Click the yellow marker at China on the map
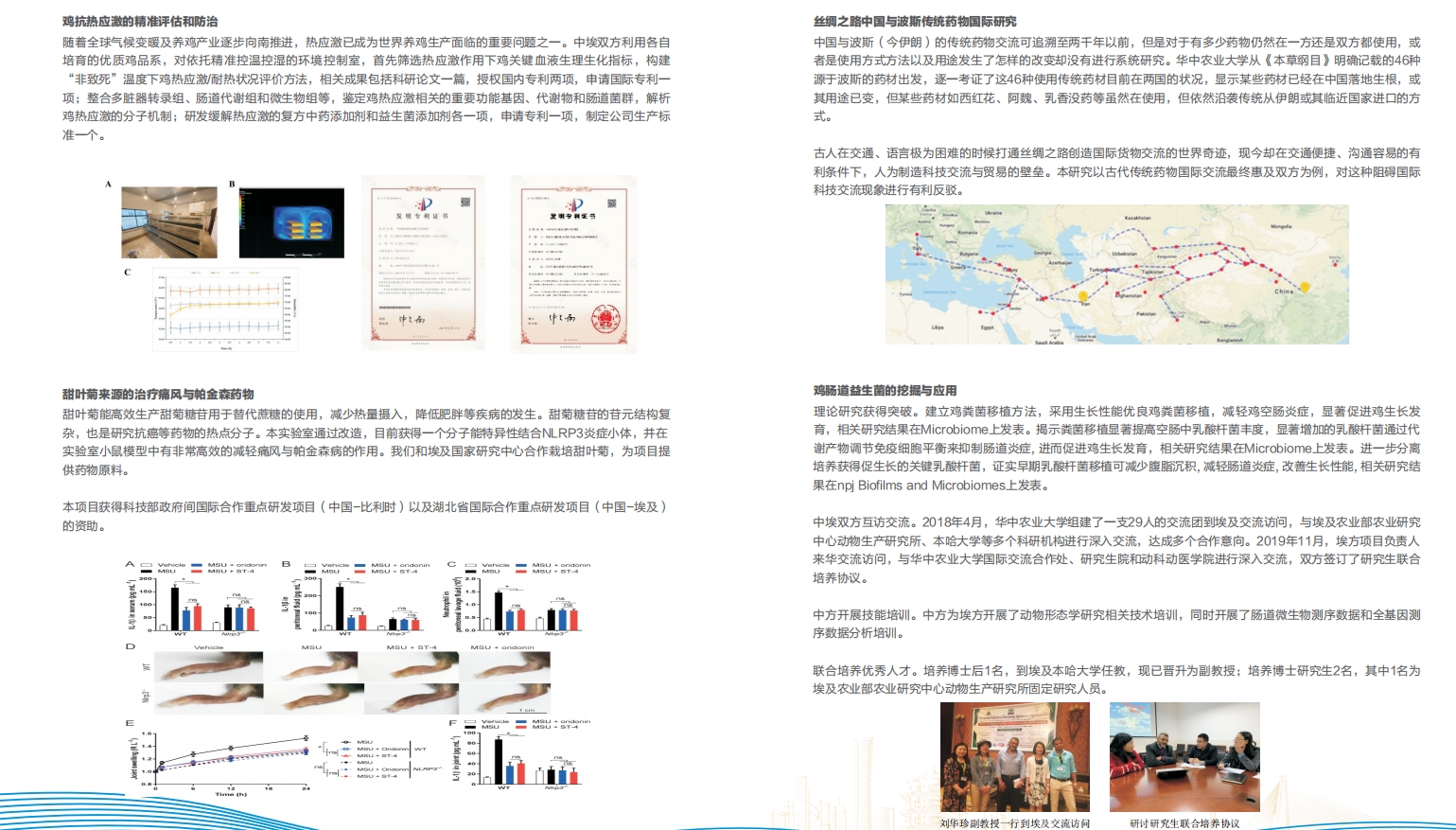The image size is (1456, 830). pyautogui.click(x=1305, y=287)
